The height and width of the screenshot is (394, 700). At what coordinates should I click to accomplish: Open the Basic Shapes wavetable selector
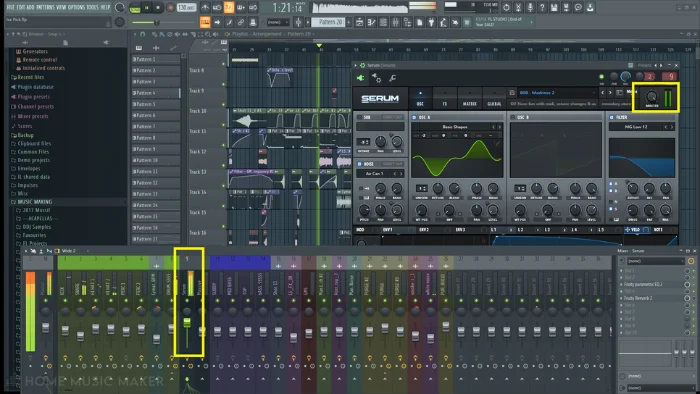click(x=454, y=127)
